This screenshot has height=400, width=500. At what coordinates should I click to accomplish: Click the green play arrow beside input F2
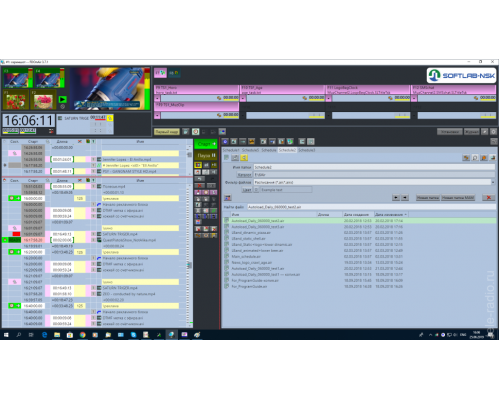[62, 99]
